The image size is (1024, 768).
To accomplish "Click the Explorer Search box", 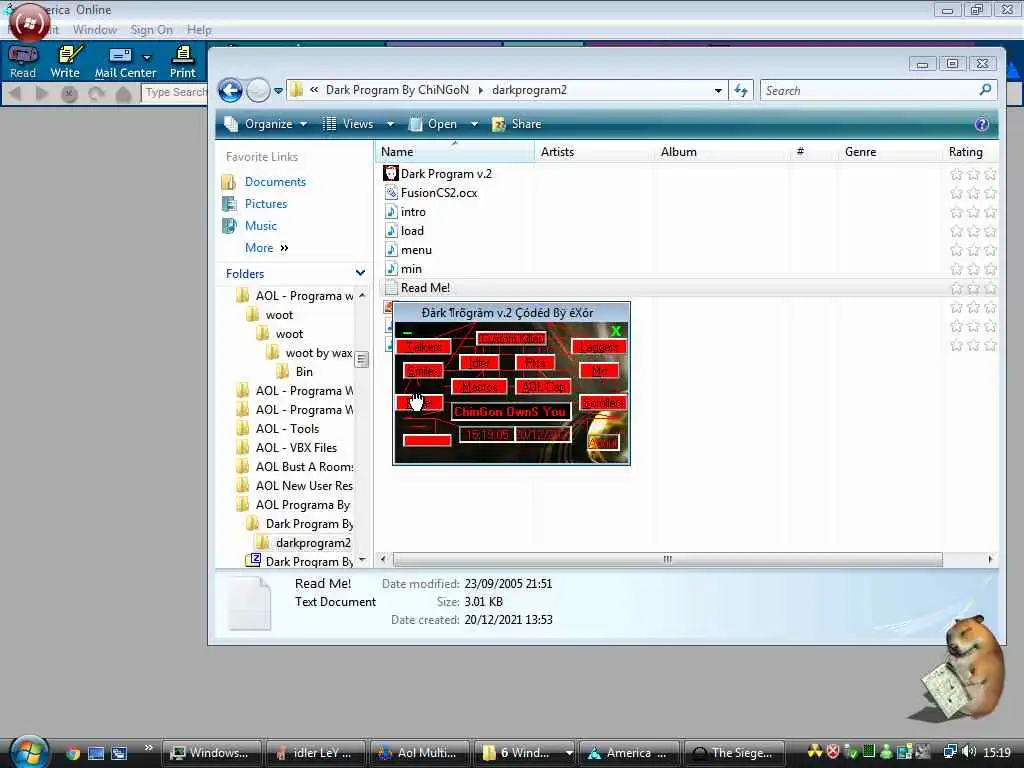I will click(878, 91).
